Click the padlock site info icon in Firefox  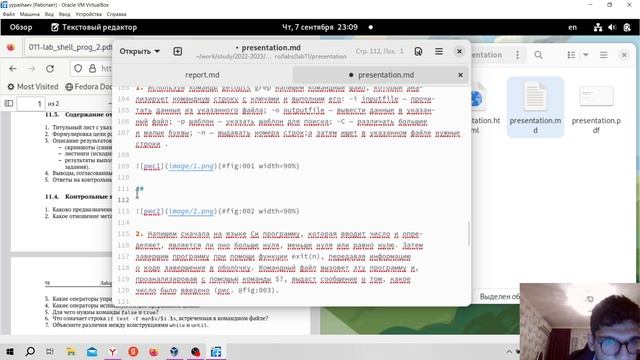[92, 69]
